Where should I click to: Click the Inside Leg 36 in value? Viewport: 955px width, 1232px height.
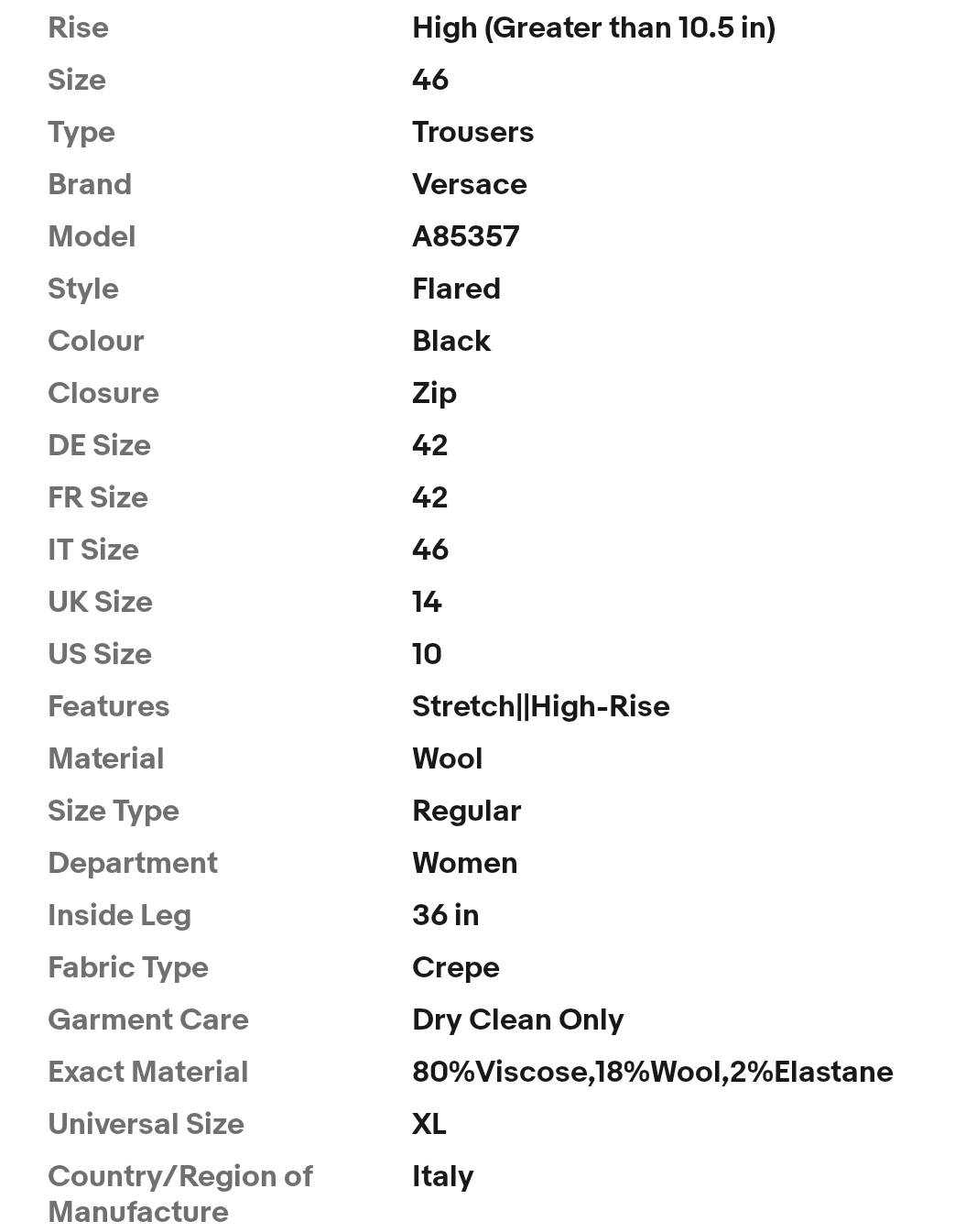coord(445,915)
